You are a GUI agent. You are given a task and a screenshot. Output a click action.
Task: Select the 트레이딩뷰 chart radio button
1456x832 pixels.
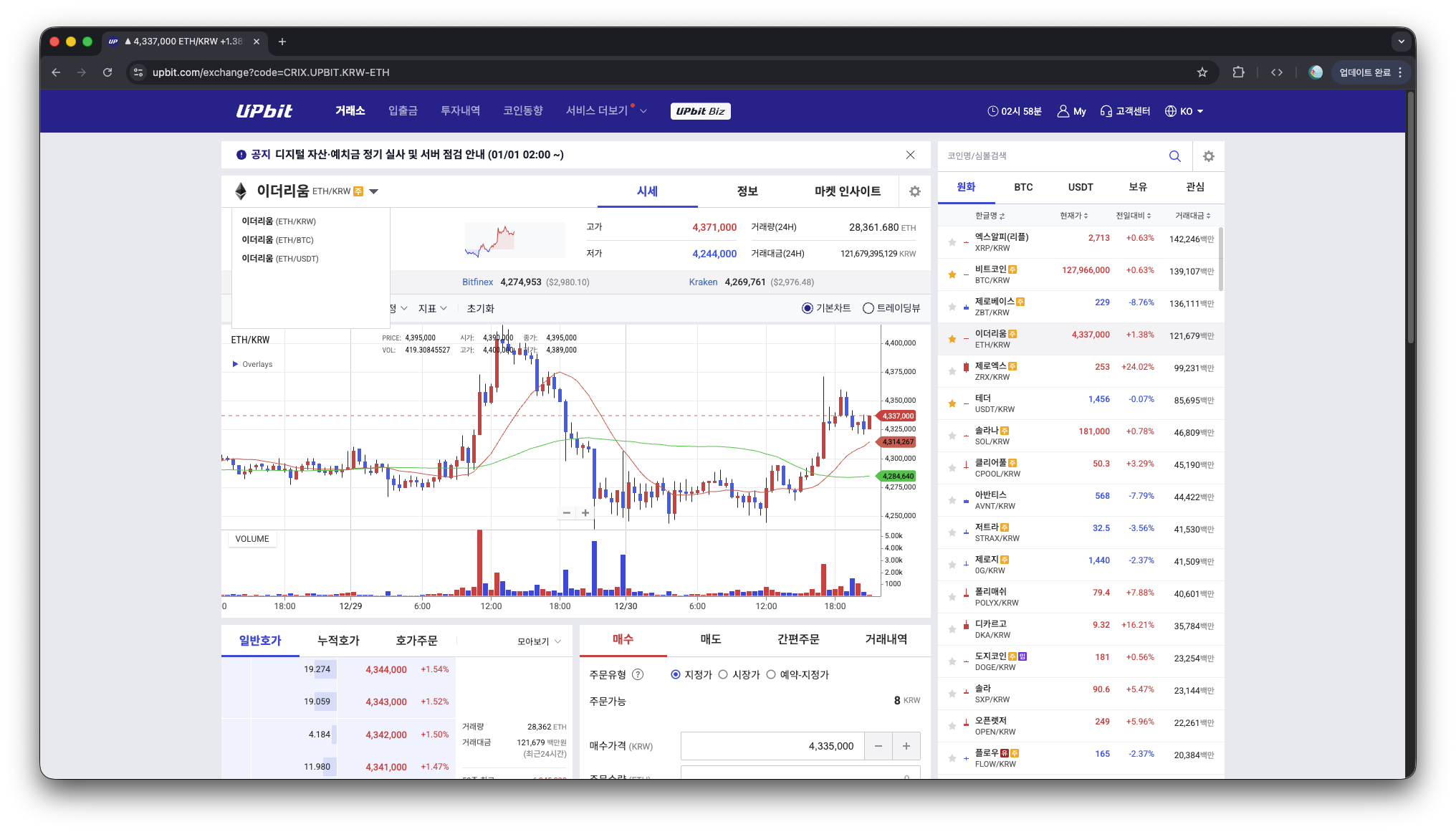point(868,308)
